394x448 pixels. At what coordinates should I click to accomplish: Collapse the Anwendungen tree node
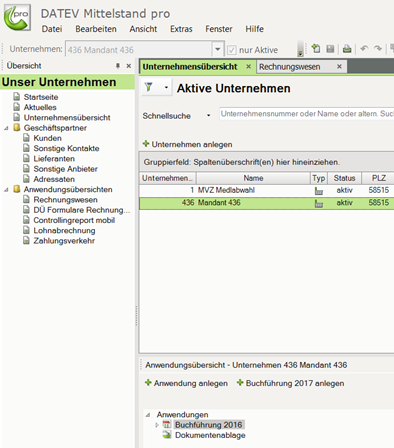coord(148,415)
